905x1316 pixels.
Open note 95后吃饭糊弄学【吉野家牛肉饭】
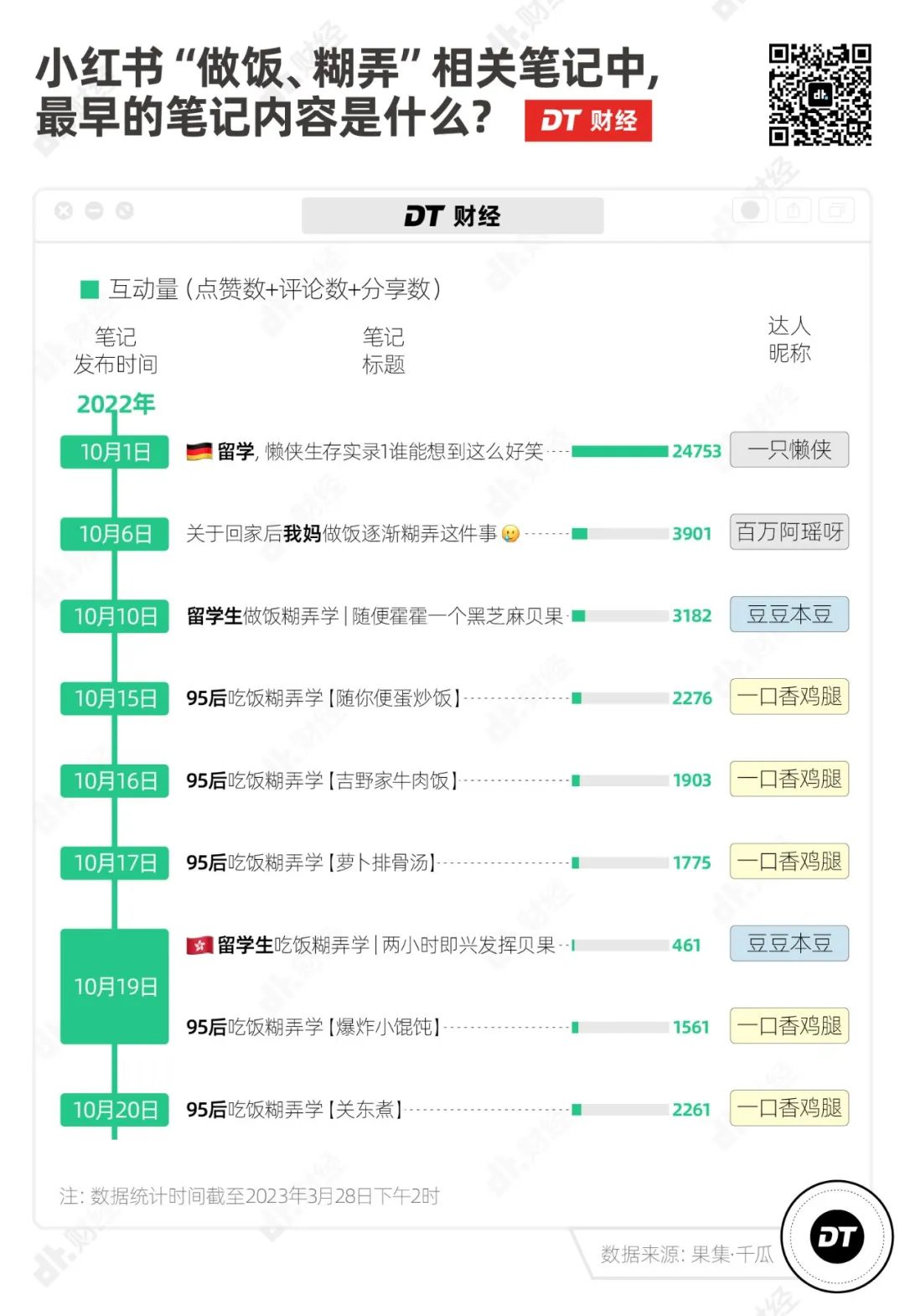322,780
